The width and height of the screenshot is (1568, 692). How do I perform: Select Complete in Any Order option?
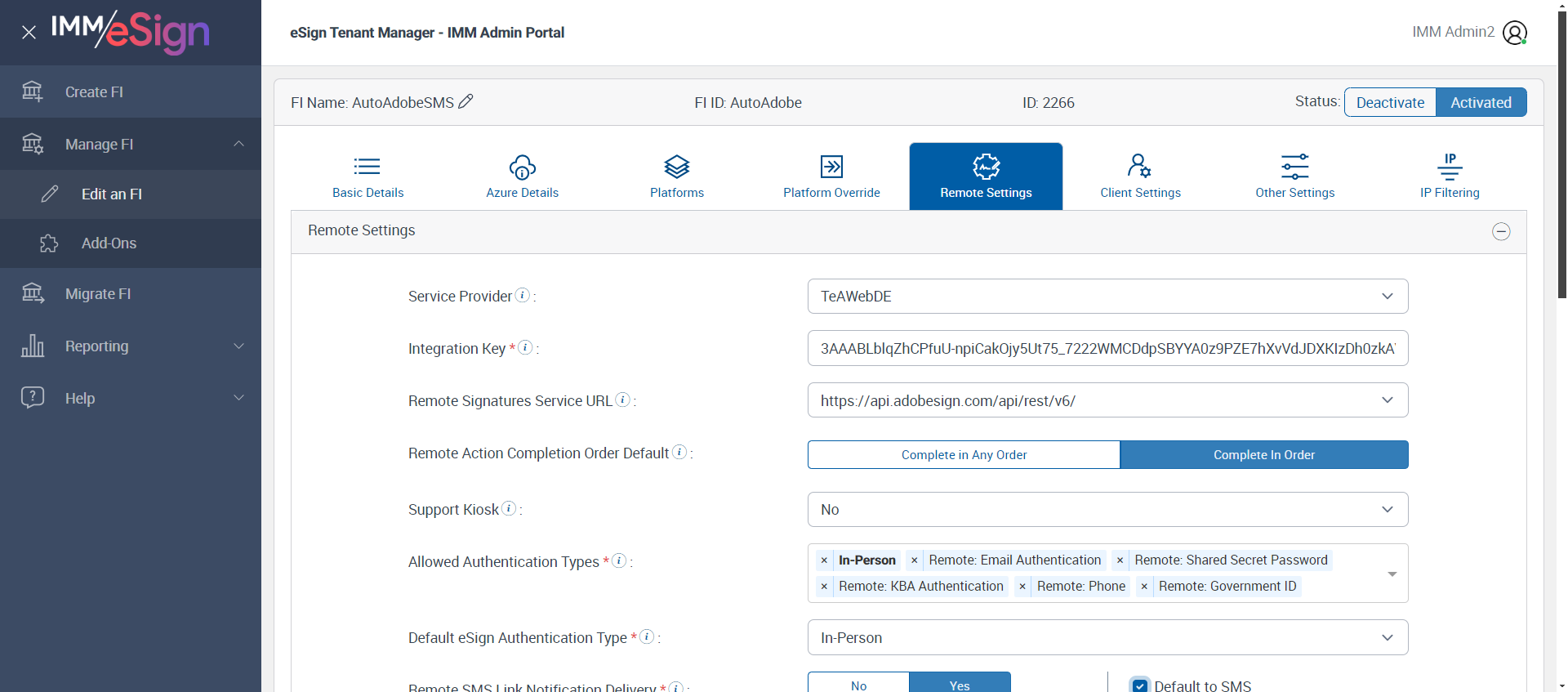pos(964,455)
